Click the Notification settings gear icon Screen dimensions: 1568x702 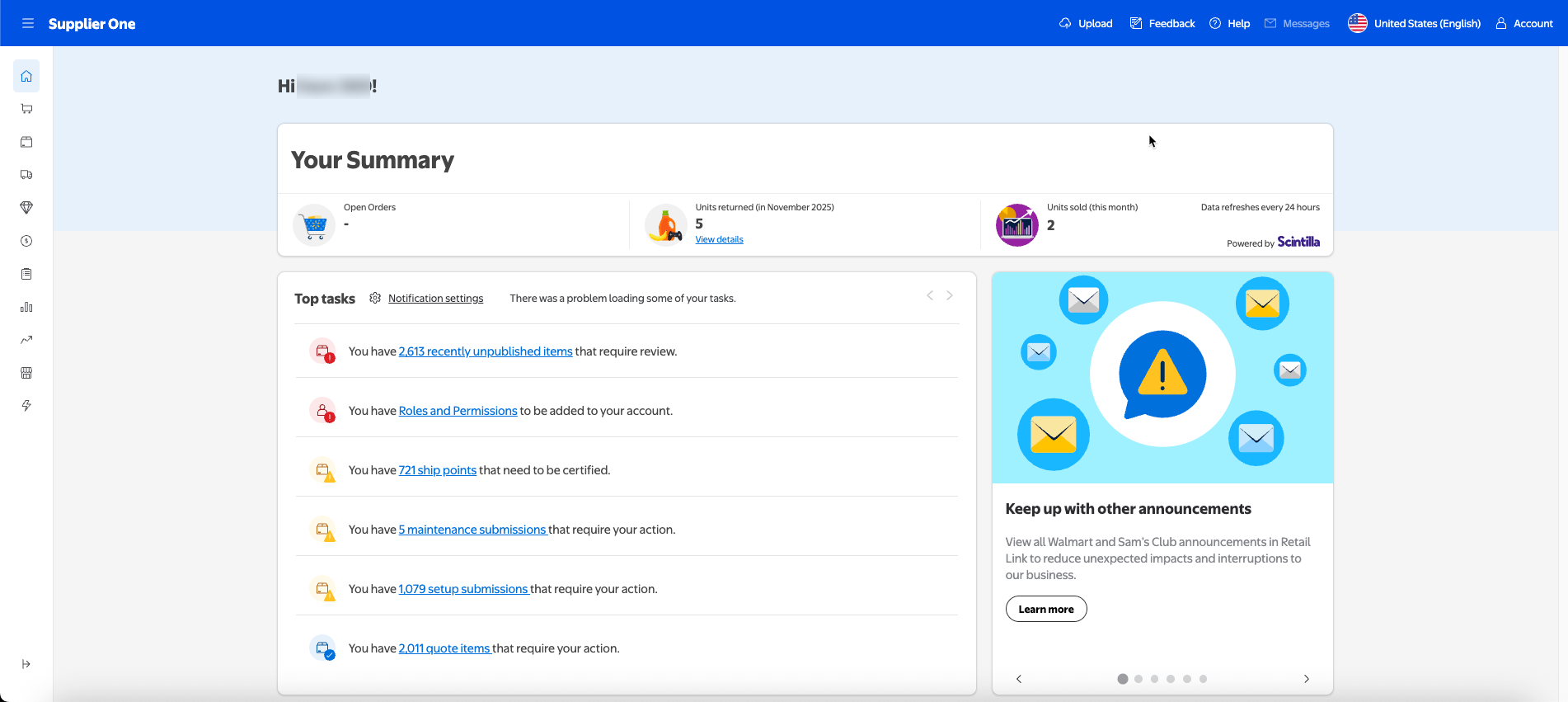[x=375, y=298]
